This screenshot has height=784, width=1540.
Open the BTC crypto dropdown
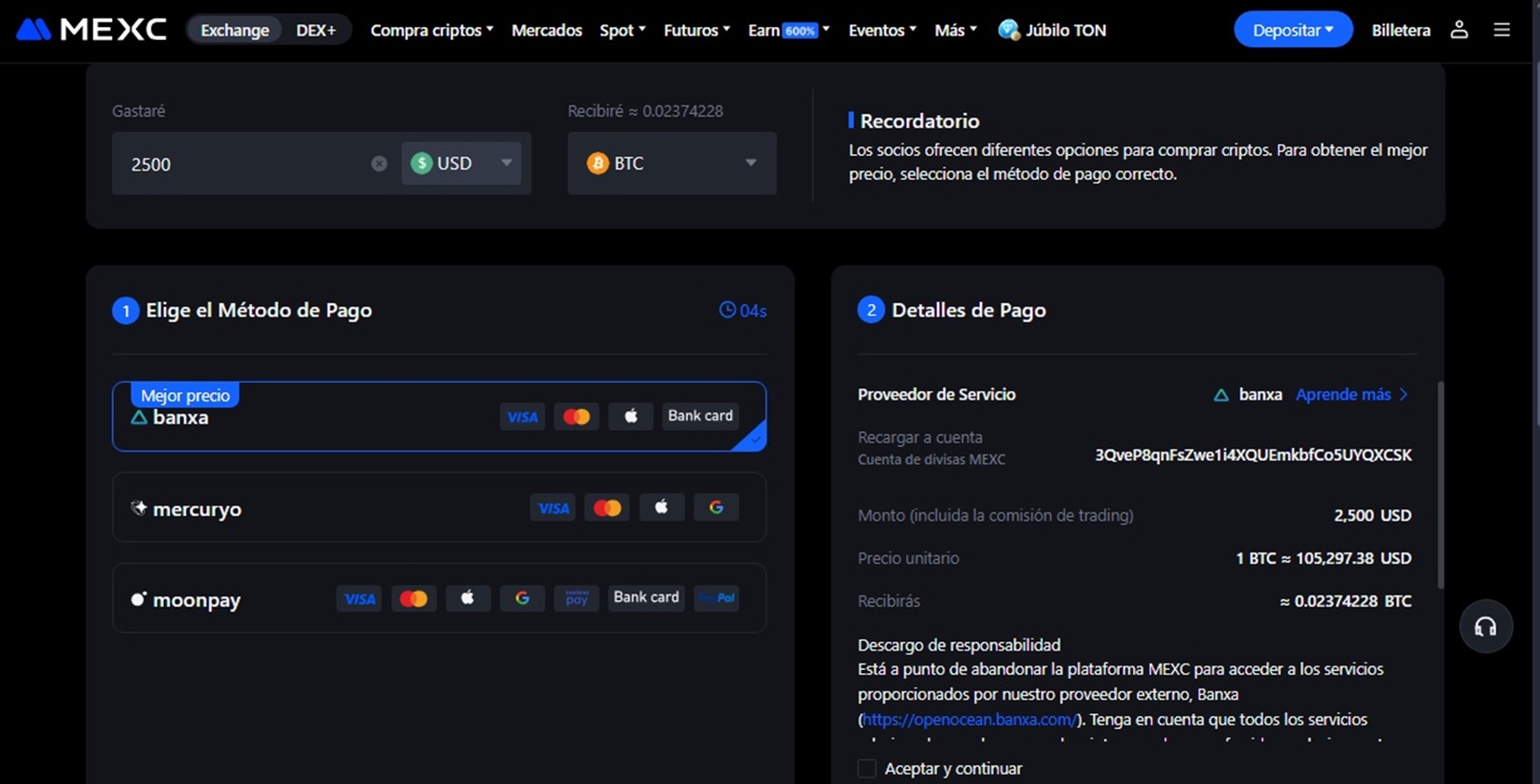click(x=672, y=163)
